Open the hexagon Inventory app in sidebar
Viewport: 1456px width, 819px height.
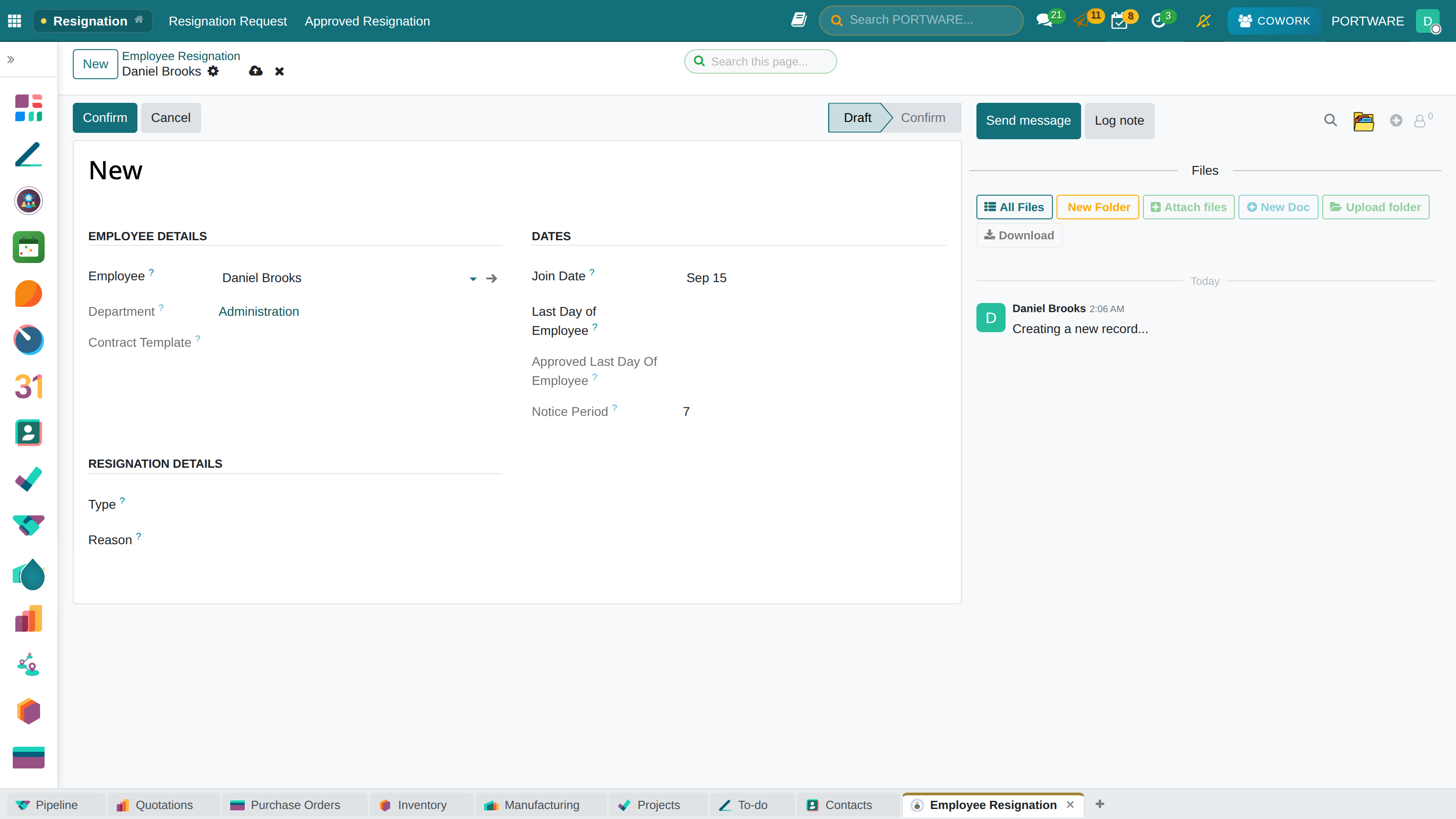28,711
